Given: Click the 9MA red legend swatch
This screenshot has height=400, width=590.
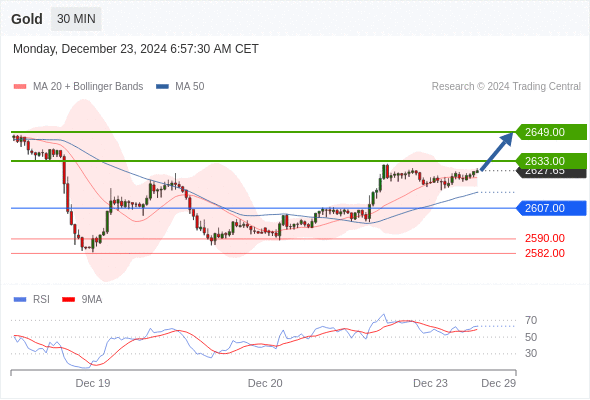Looking at the screenshot, I should 68,300.
